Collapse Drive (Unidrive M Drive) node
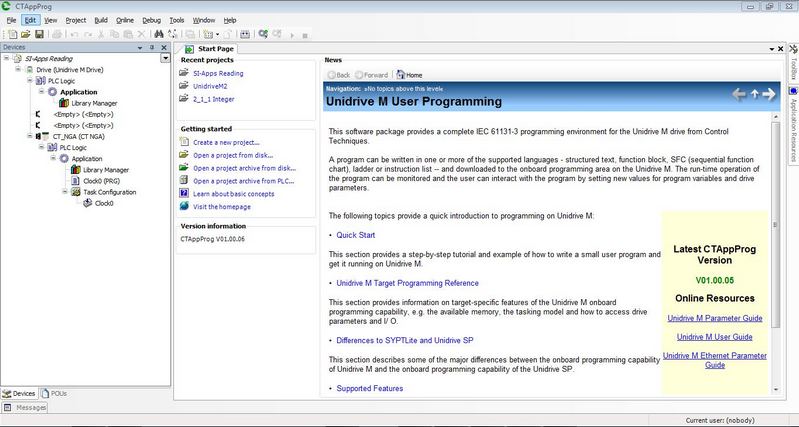The height and width of the screenshot is (427, 799). tap(18, 69)
